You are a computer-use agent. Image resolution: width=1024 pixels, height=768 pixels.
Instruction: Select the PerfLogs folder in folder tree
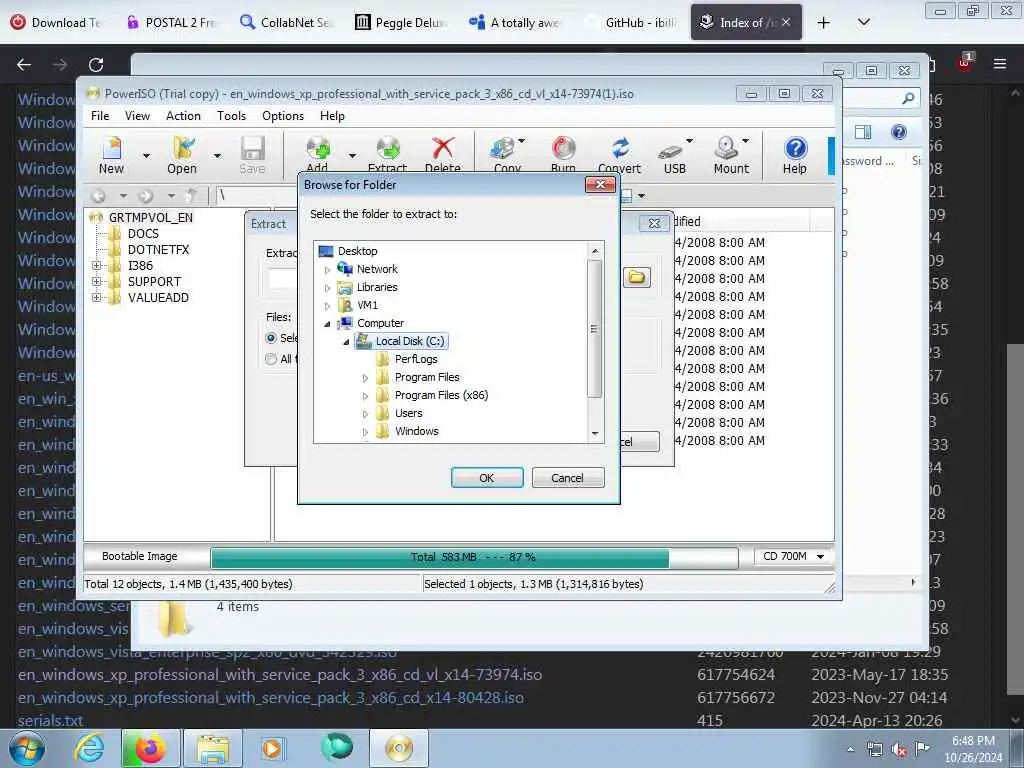(416, 359)
